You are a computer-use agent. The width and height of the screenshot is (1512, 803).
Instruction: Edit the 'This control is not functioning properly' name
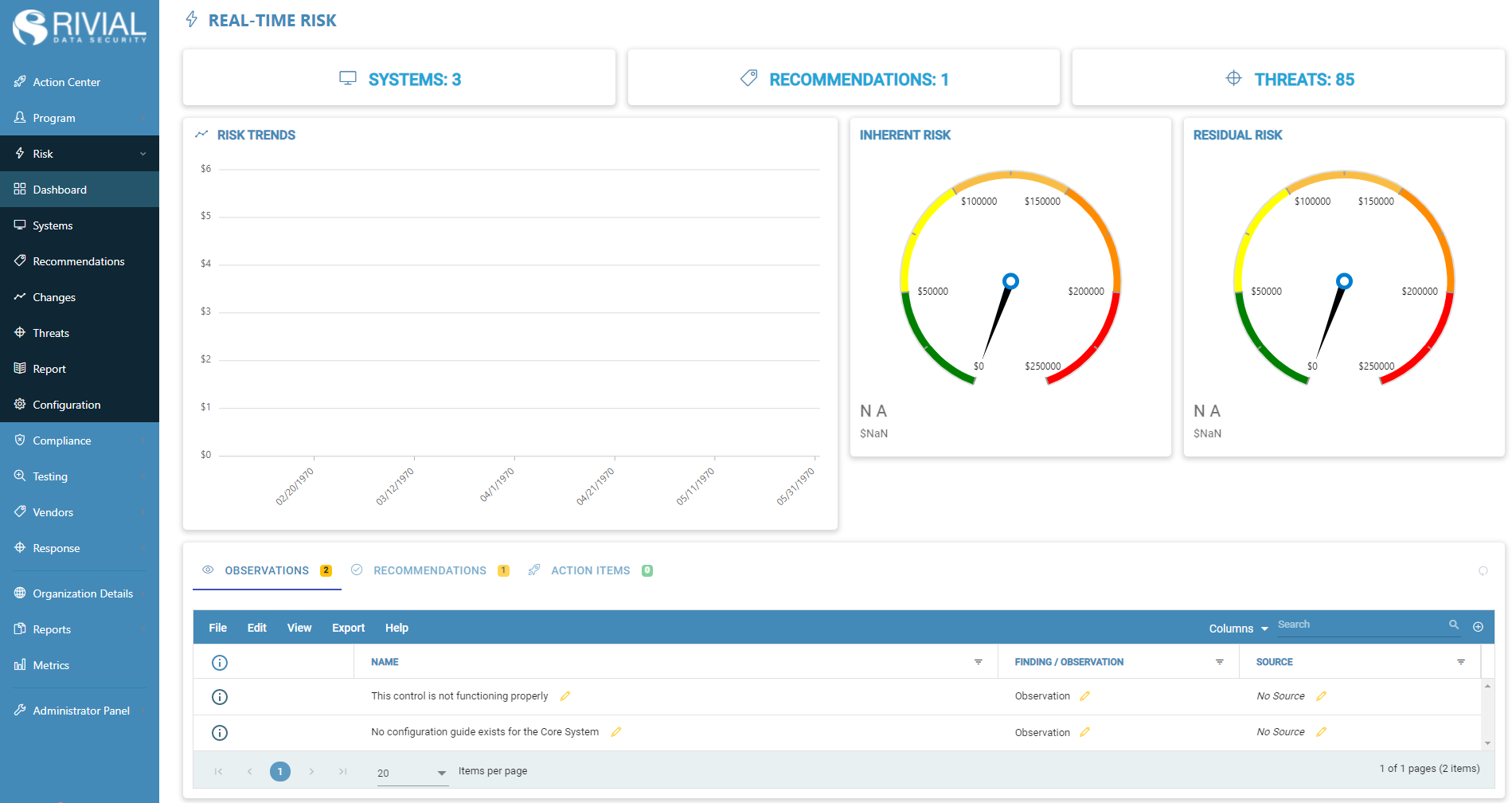(565, 696)
